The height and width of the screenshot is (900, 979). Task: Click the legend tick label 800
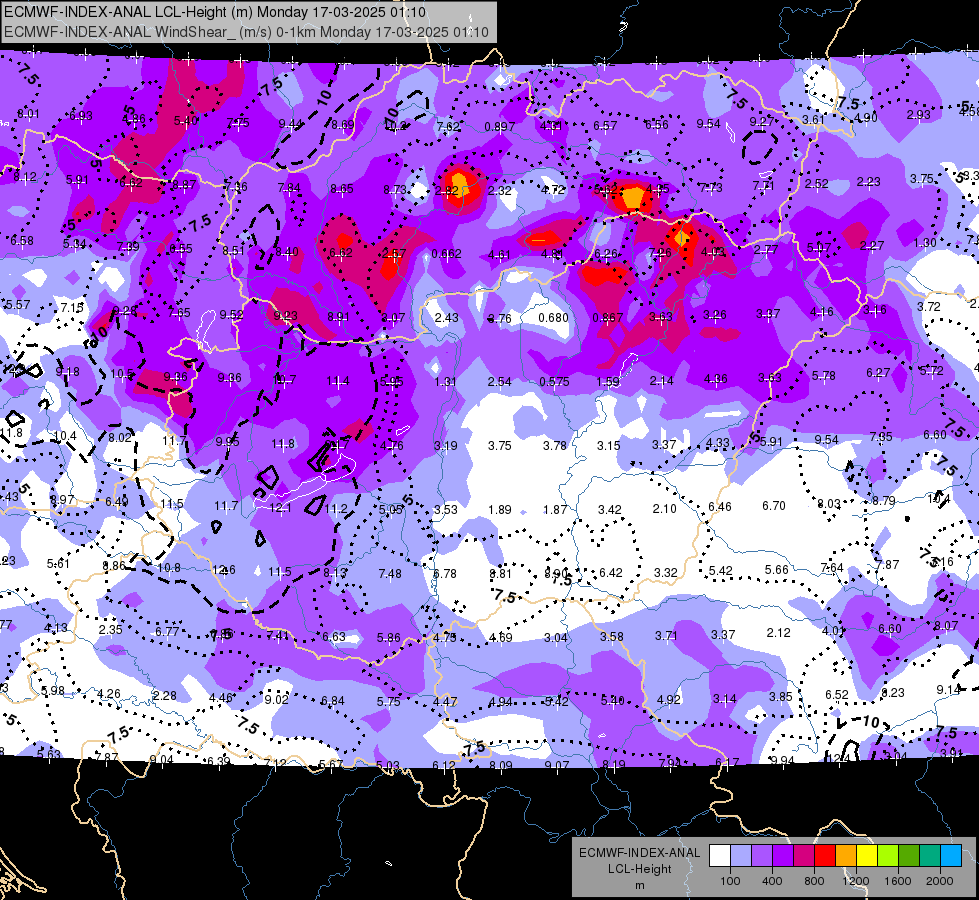tap(814, 881)
